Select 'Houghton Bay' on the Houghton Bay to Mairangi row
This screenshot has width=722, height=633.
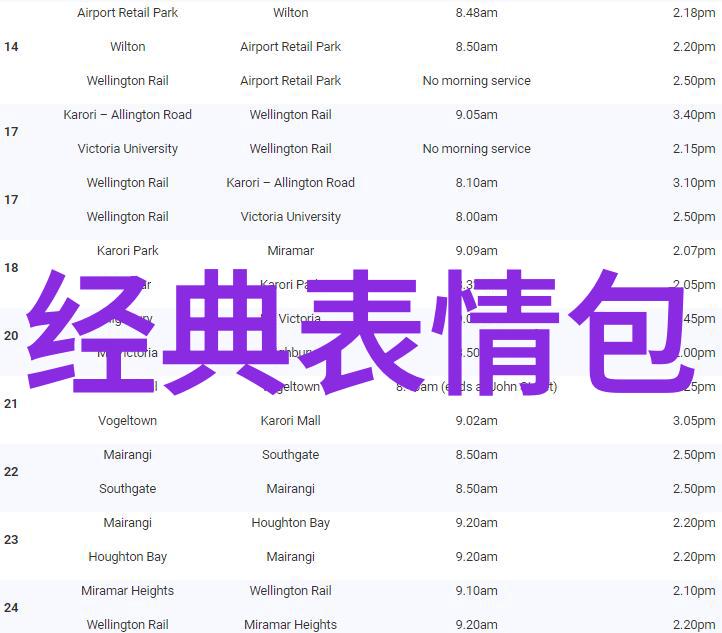coord(128,557)
